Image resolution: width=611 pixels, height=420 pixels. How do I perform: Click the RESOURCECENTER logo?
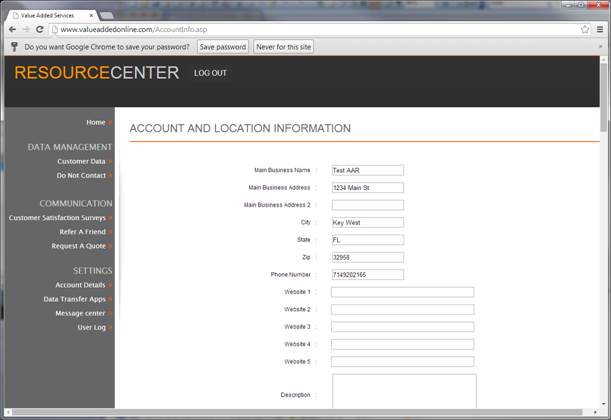97,72
